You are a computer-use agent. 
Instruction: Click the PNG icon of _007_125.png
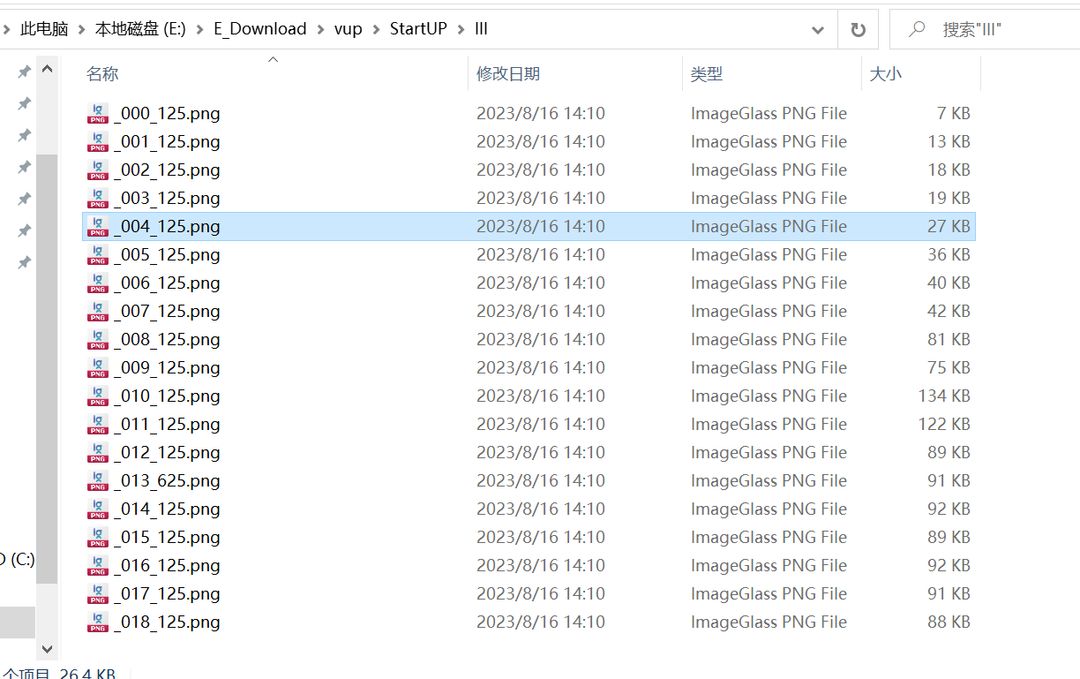(98, 311)
